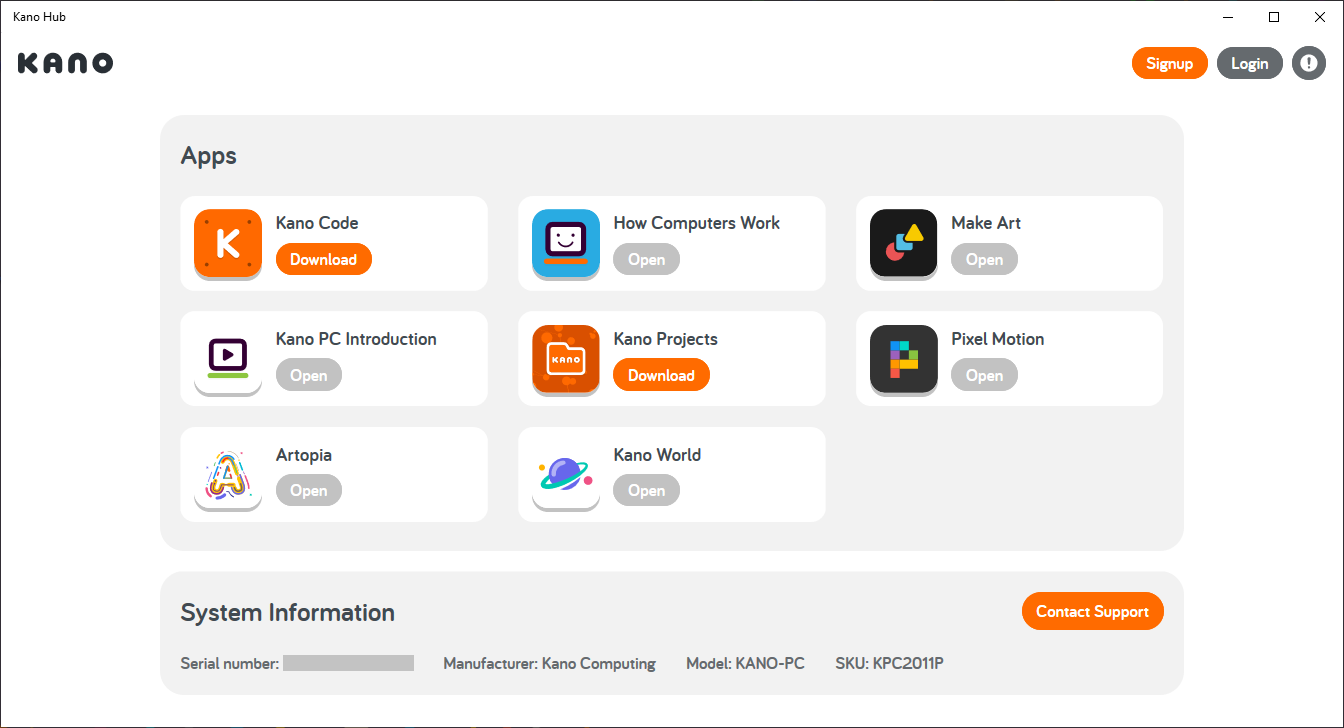Maximize the Kano Hub window
This screenshot has width=1344, height=728.
point(1274,17)
